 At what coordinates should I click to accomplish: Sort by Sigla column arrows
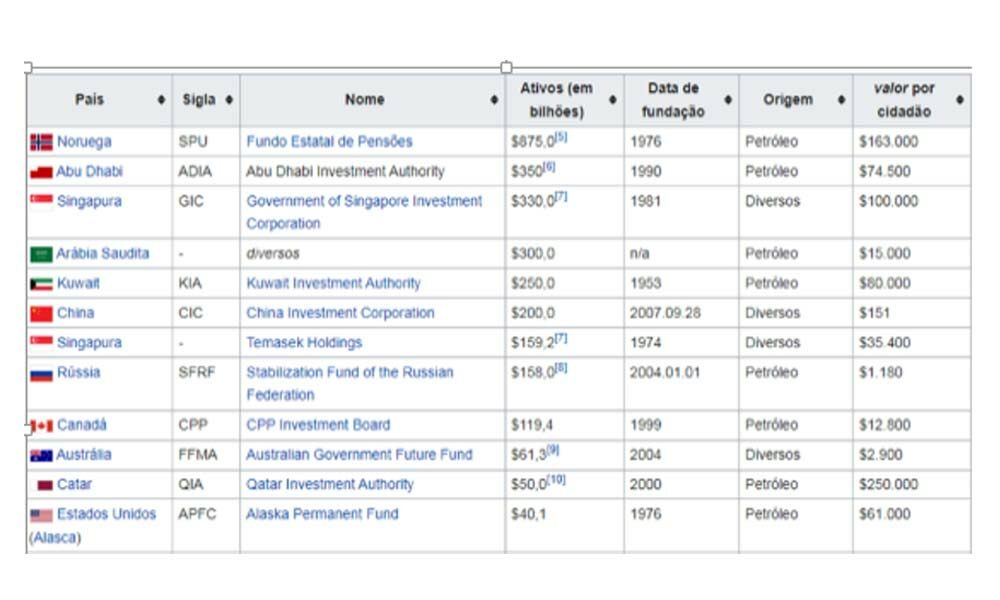pos(229,99)
